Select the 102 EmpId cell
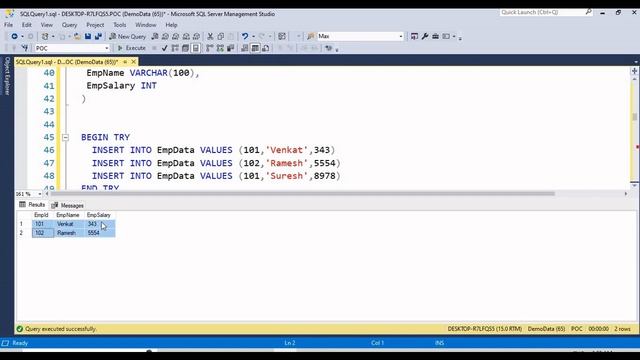The height and width of the screenshot is (360, 640). [43, 233]
